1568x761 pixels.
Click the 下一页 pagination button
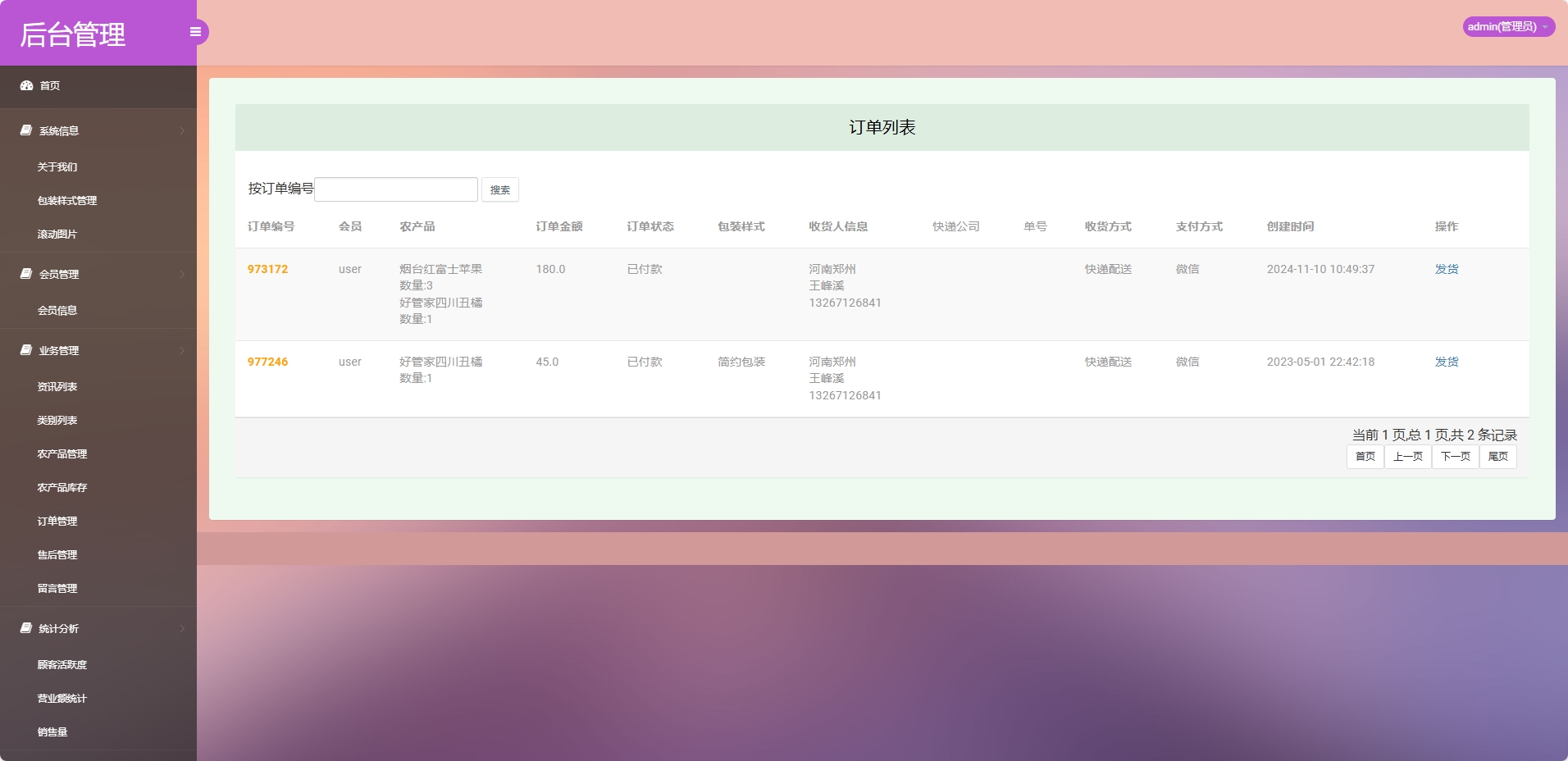(x=1456, y=457)
